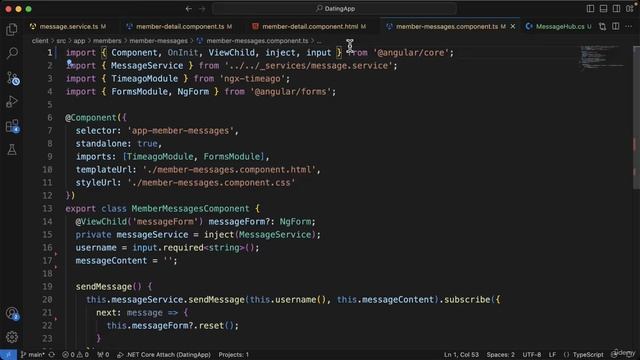This screenshot has height=360, width=640.
Task: Click 'sendMessage()' method on line 19
Action: pyautogui.click(x=108, y=287)
